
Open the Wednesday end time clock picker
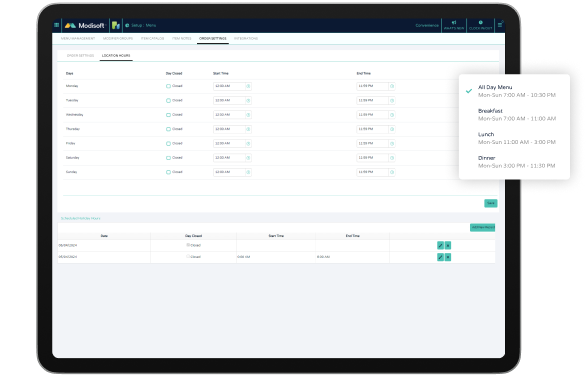click(x=392, y=115)
